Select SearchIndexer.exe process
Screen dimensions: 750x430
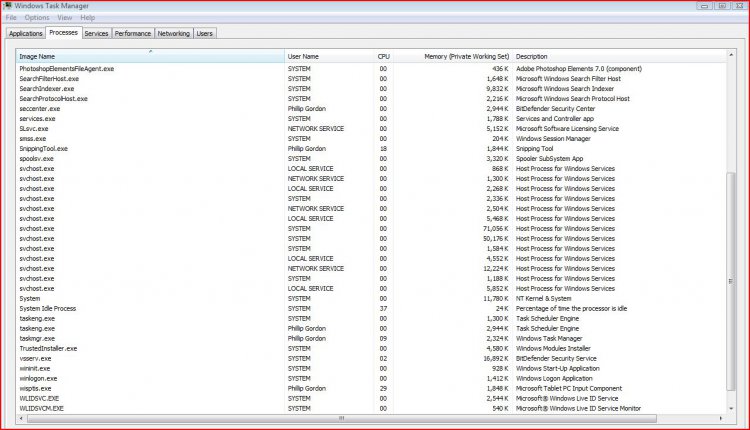[x=371, y=89]
